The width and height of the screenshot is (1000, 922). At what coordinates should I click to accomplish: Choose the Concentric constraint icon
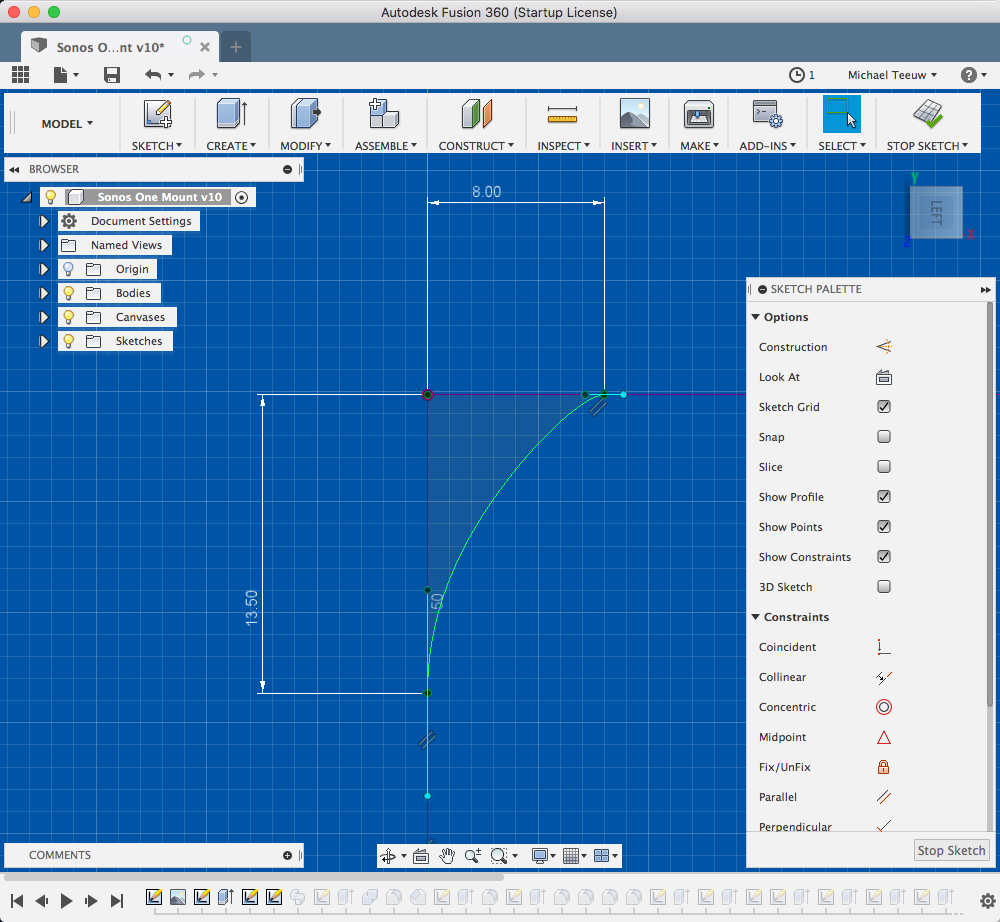[883, 707]
